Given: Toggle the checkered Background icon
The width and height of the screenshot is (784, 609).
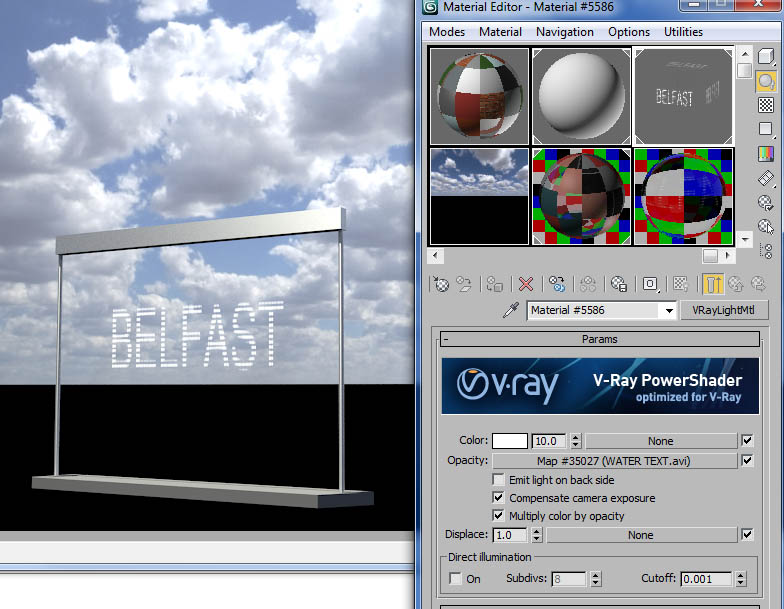Looking at the screenshot, I should tap(766, 105).
